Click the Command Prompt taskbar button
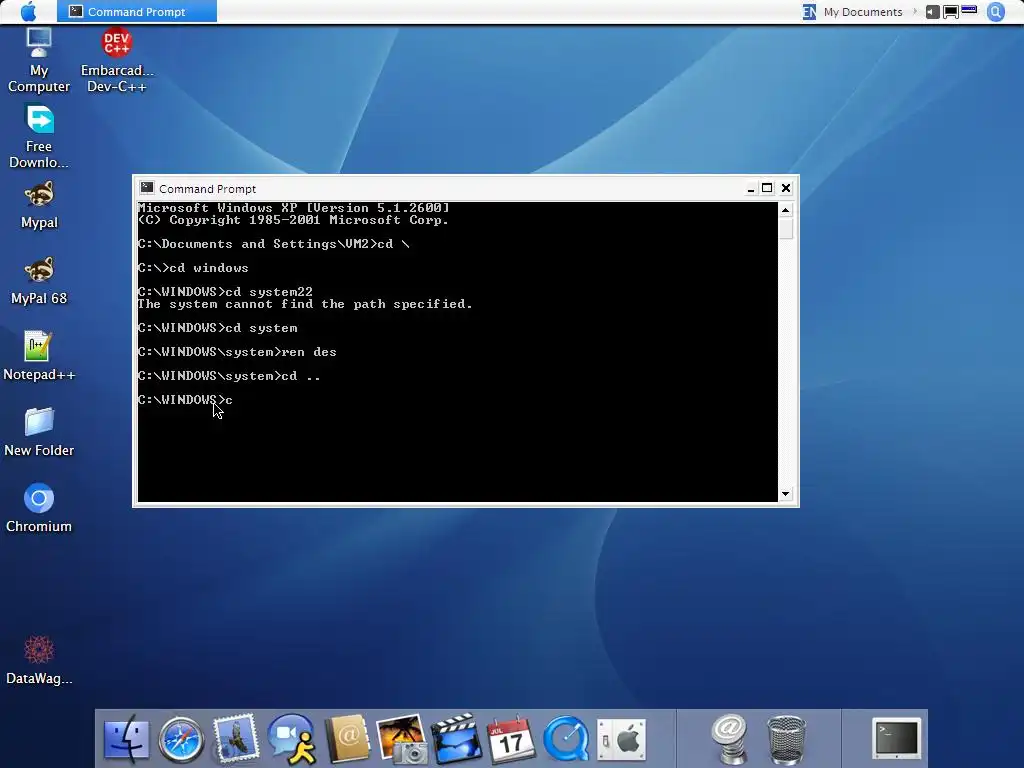This screenshot has height=768, width=1024. coord(136,11)
